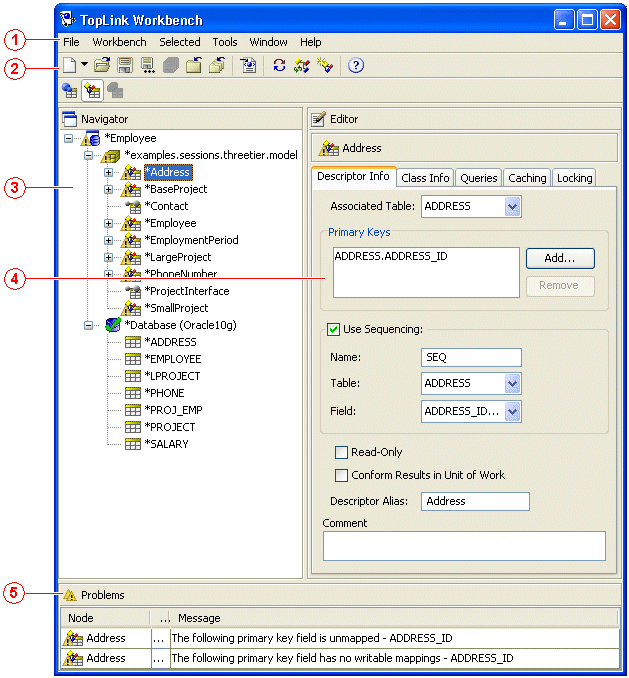Screen dimensions: 629x678
Task: Switch to the Class Info tab
Action: pyautogui.click(x=425, y=178)
